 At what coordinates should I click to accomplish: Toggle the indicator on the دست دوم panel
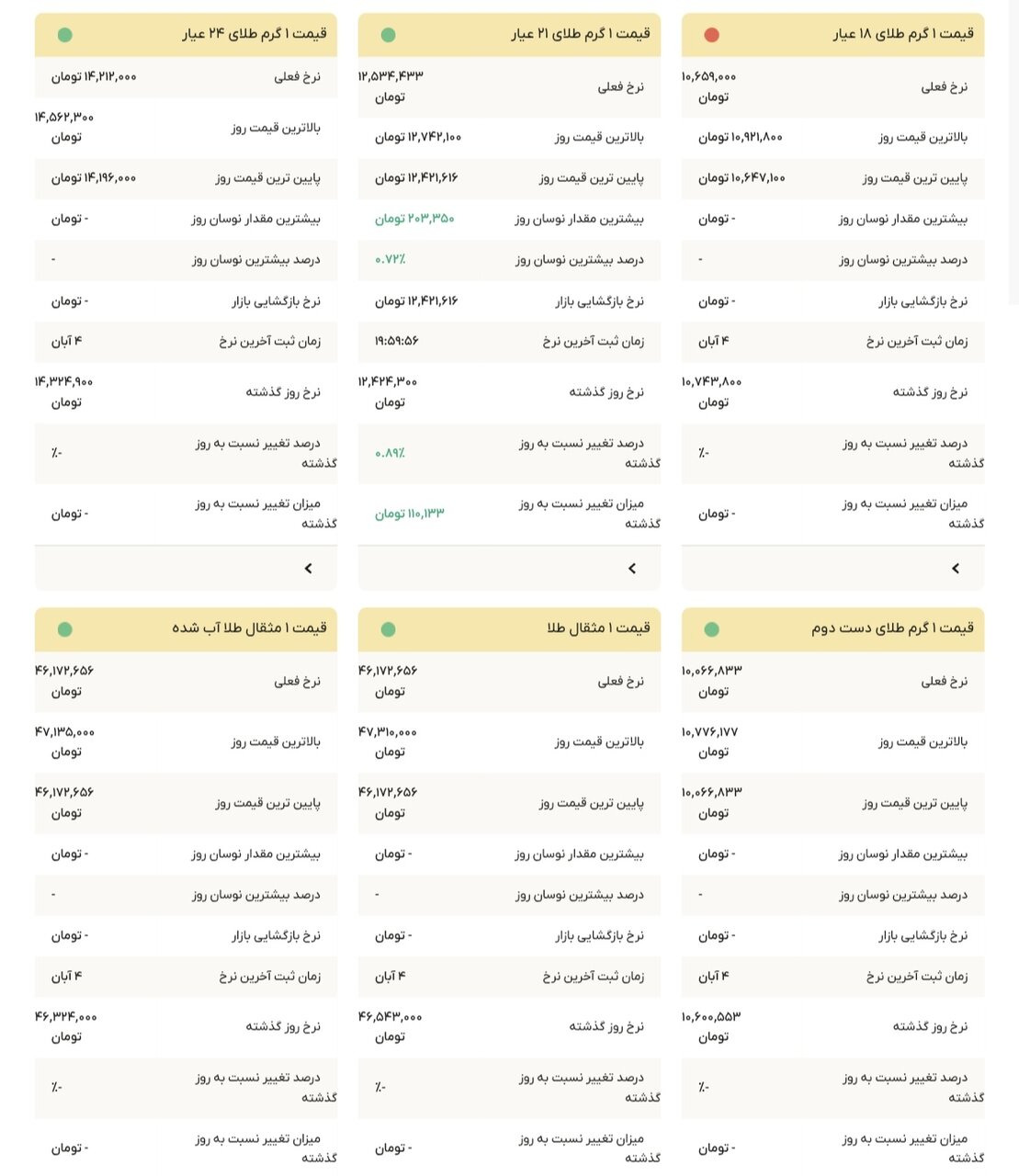(x=714, y=629)
